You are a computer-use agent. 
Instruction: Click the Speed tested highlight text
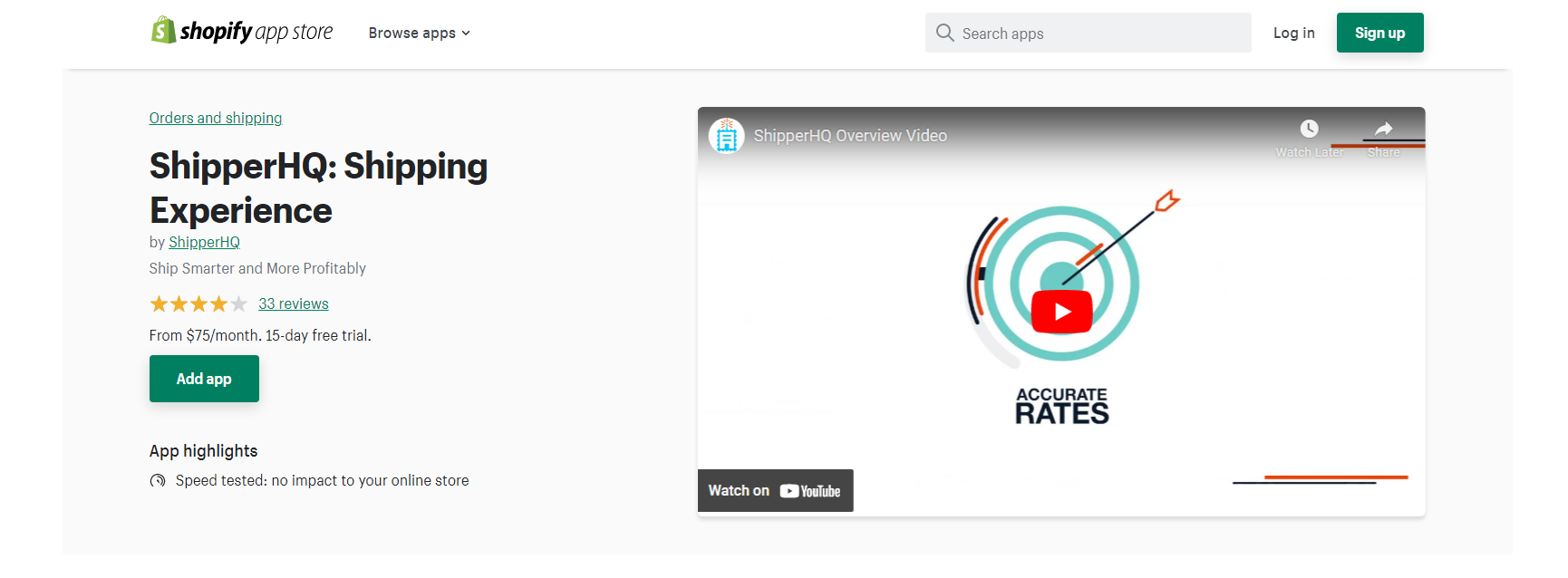tap(322, 480)
